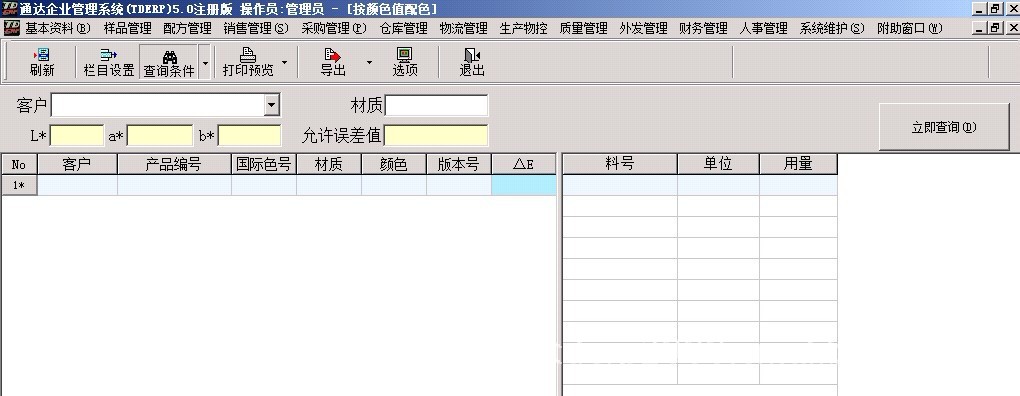
Task: Click the 版本号 column header
Action: coord(459,165)
